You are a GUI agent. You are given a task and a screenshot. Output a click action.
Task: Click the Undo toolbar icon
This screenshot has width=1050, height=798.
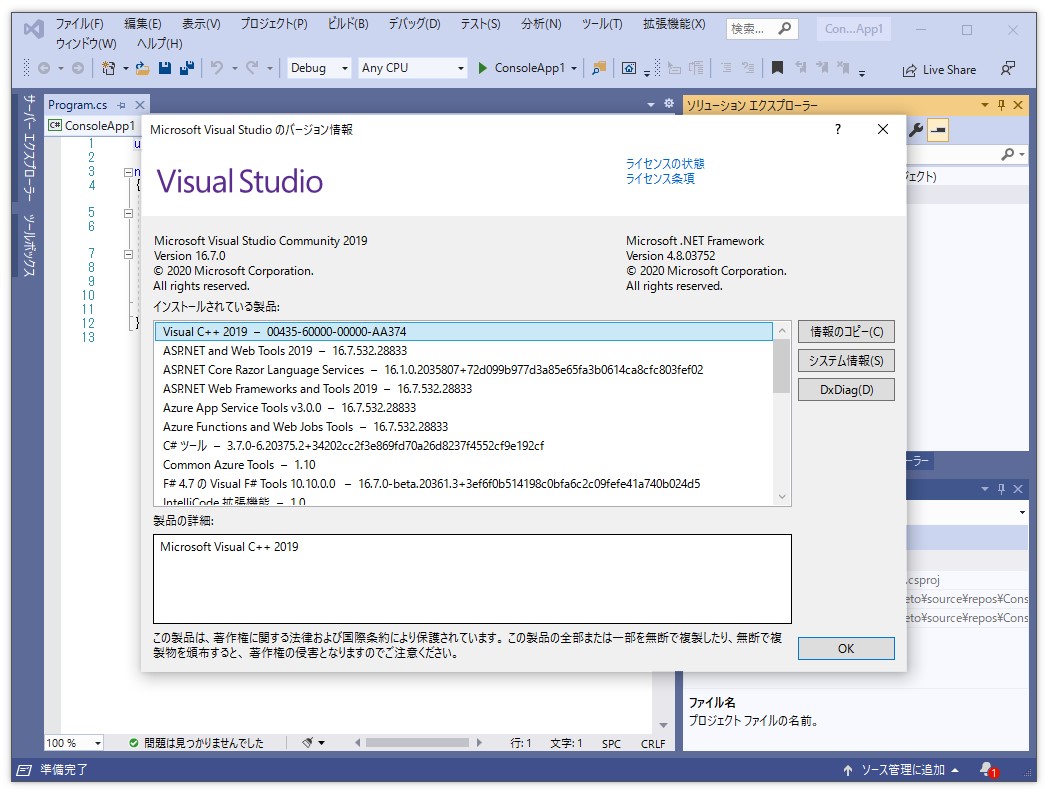click(x=219, y=68)
